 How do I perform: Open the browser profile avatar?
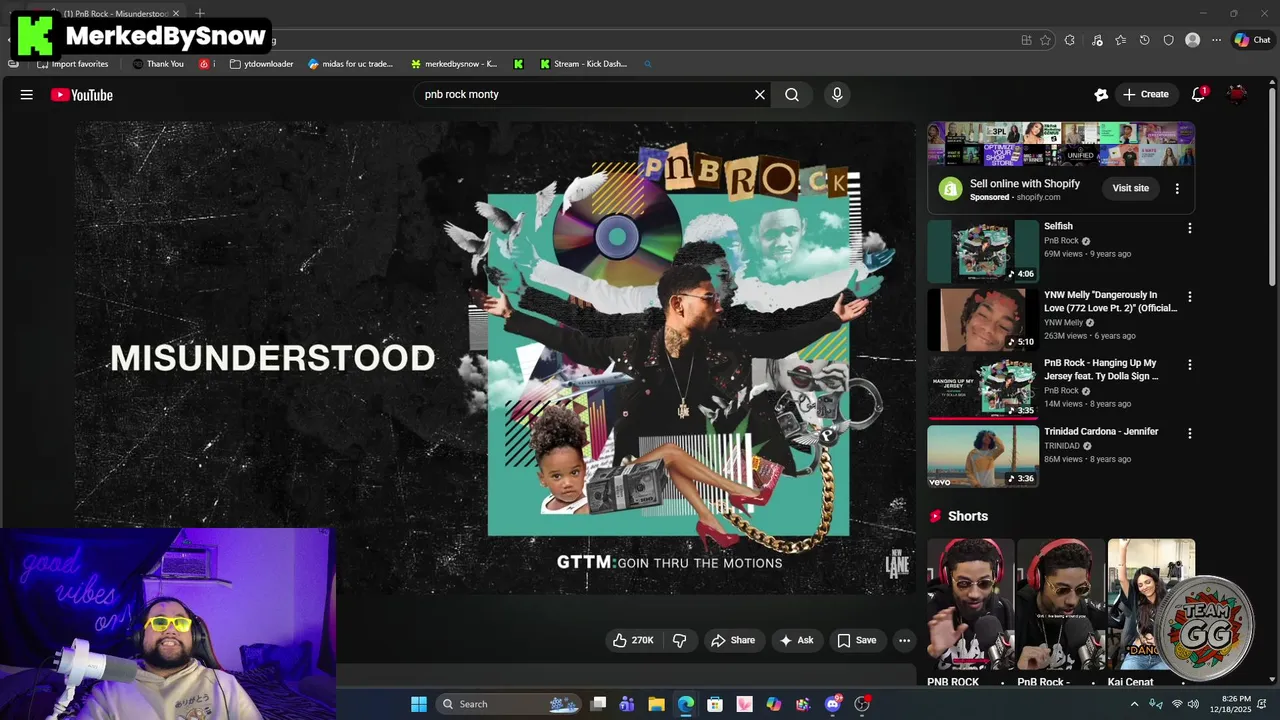click(1192, 40)
